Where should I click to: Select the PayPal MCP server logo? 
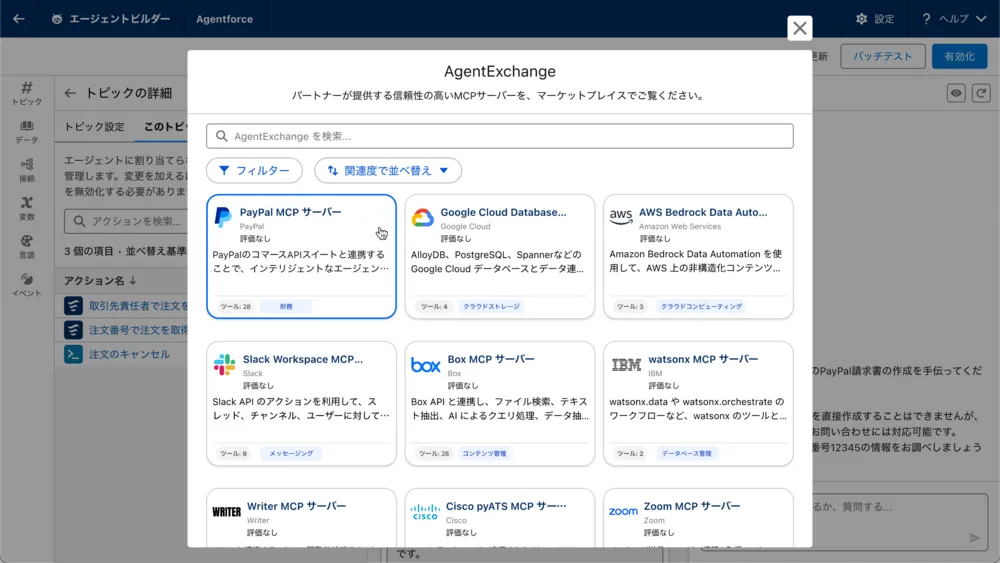pos(223,217)
